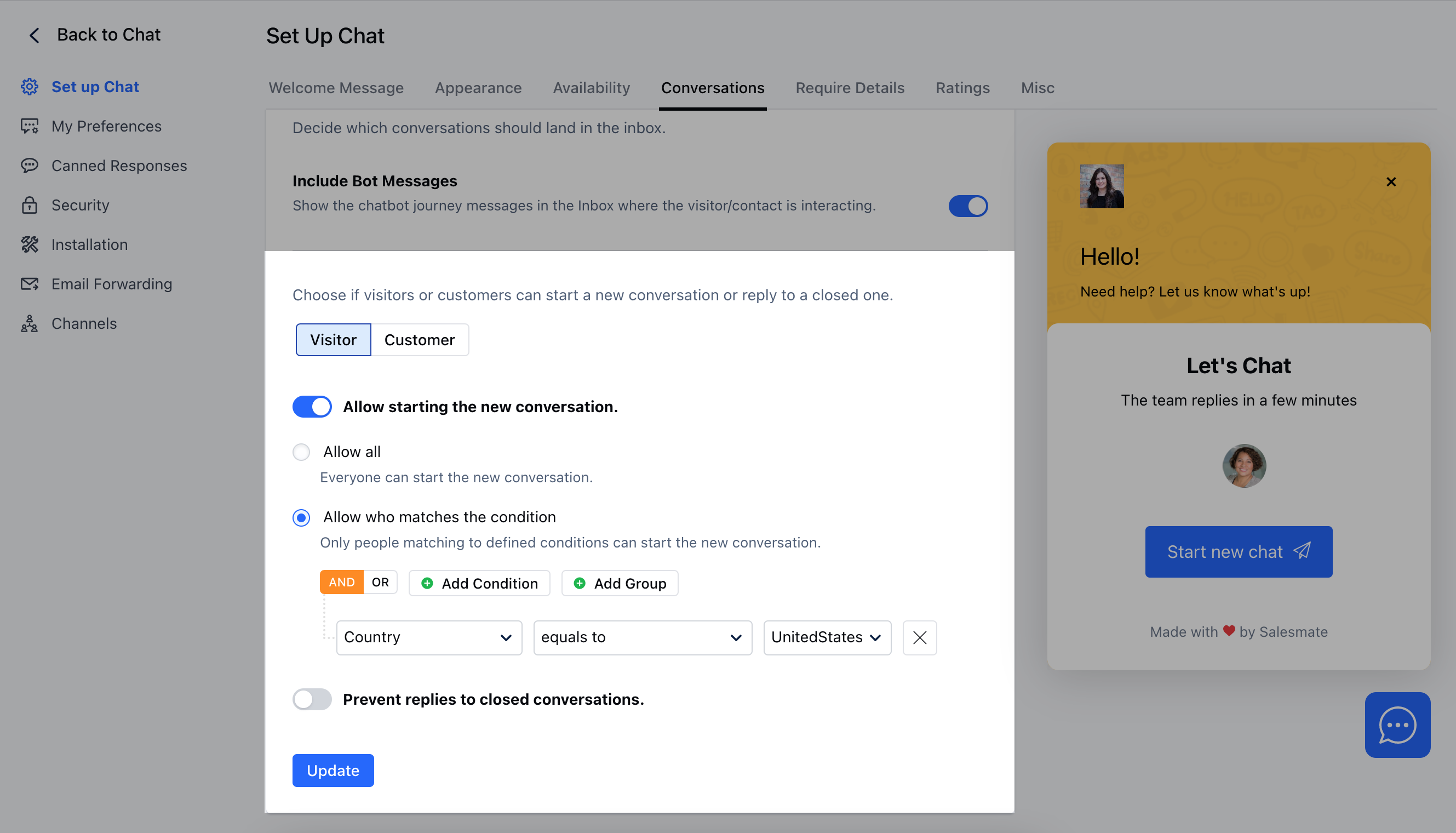Image resolution: width=1456 pixels, height=833 pixels.
Task: Select the OR operator
Action: pyautogui.click(x=380, y=583)
